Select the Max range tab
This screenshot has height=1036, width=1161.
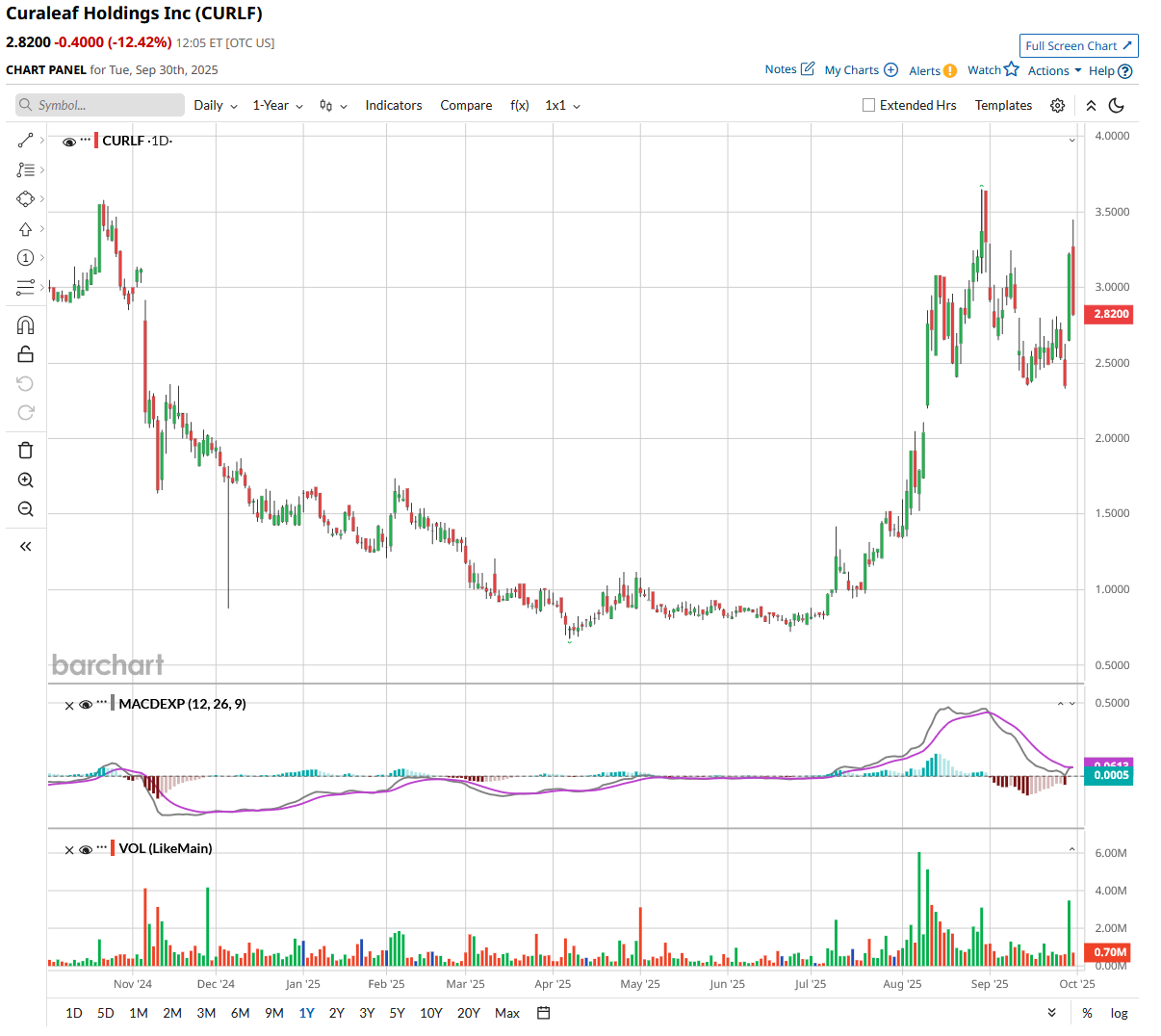tap(507, 1013)
